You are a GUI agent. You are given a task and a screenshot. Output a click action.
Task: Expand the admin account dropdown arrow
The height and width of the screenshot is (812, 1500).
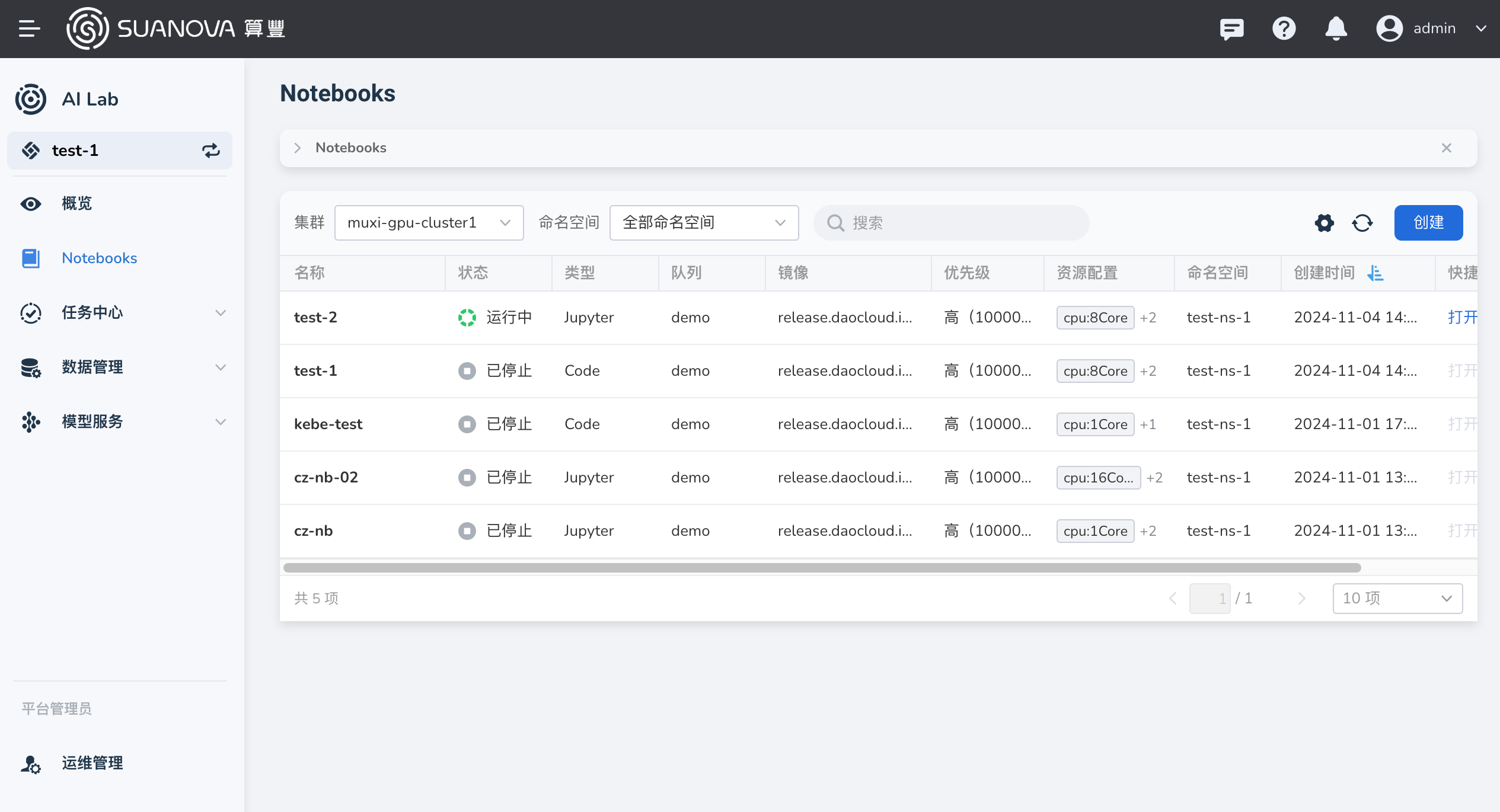pyautogui.click(x=1480, y=28)
